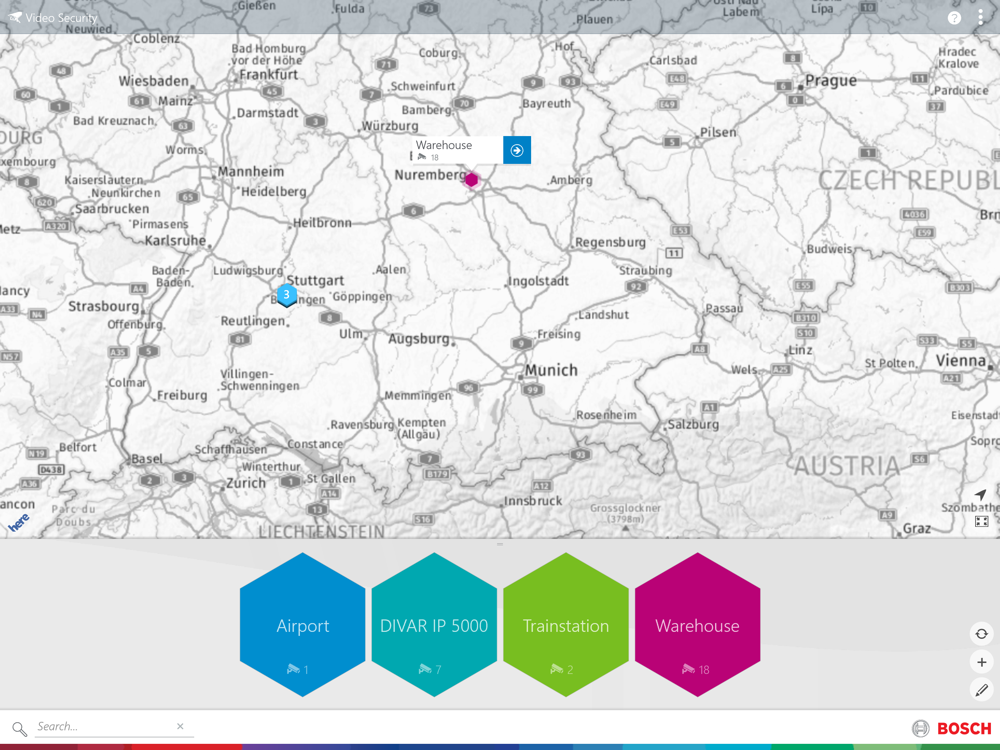This screenshot has width=1000, height=750.
Task: Click the Innsbruck city label
Action: (533, 501)
